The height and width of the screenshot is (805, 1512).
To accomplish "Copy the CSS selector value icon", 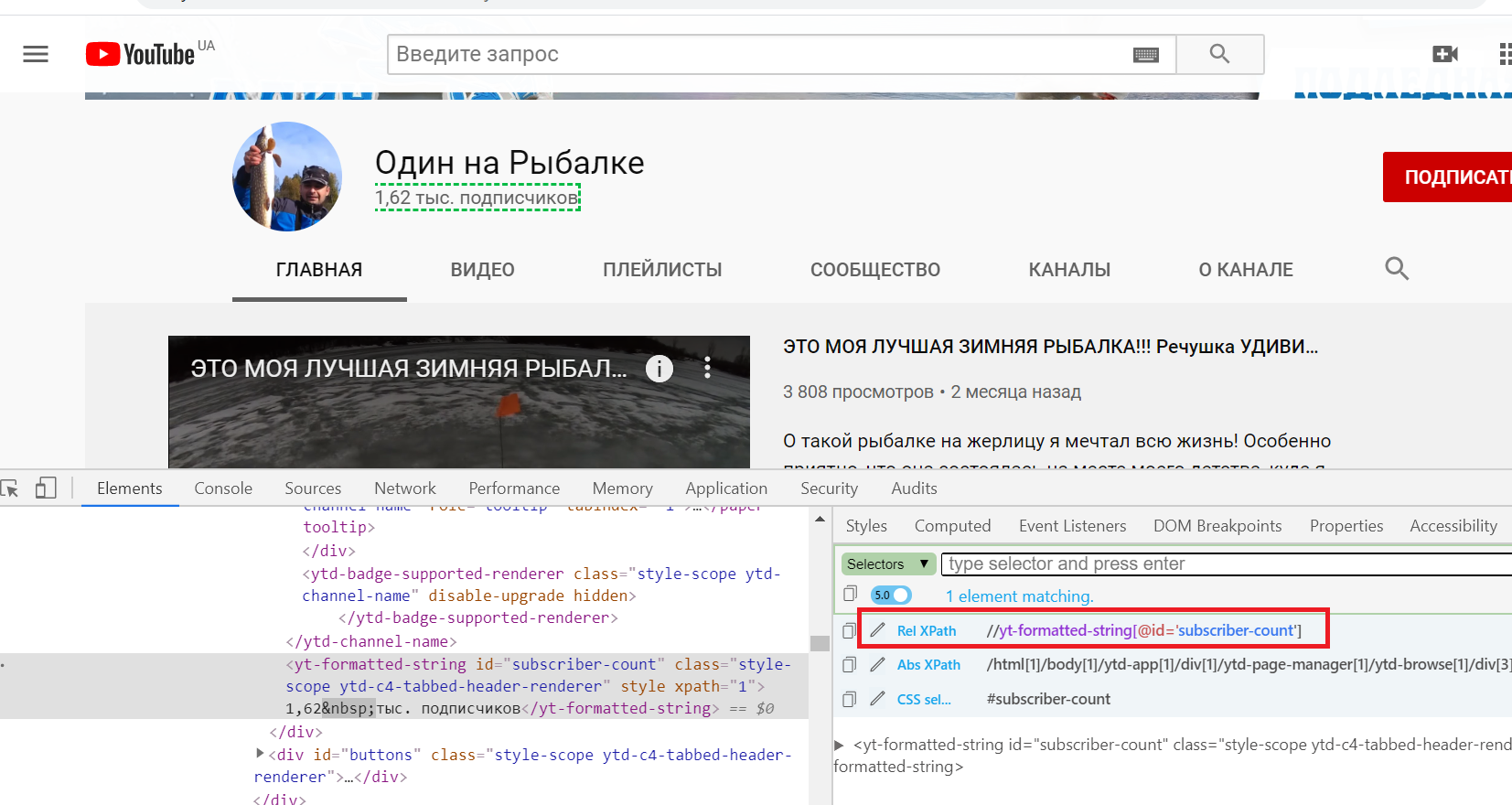I will (x=849, y=699).
